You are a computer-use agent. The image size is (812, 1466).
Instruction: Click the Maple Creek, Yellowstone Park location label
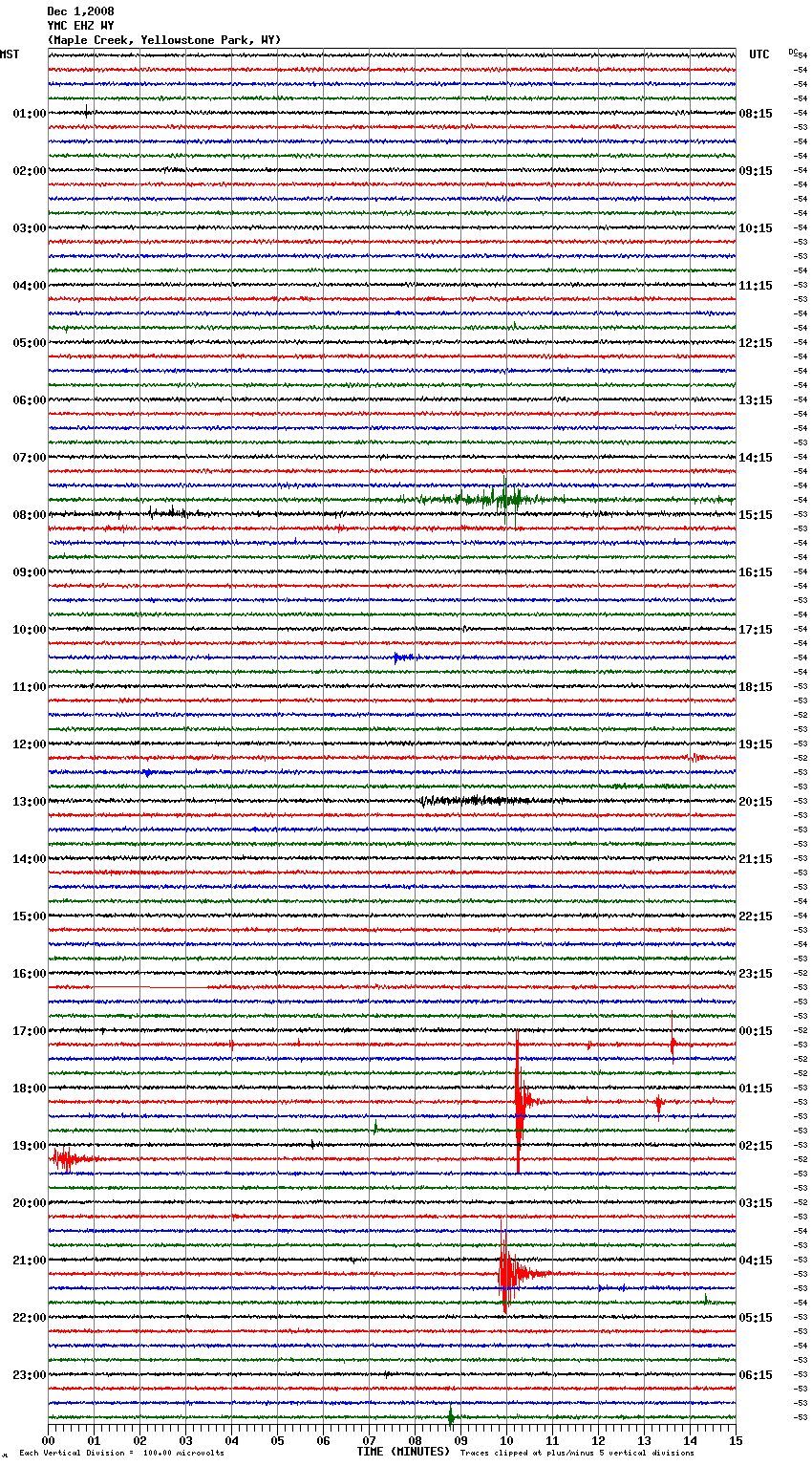[x=164, y=40]
